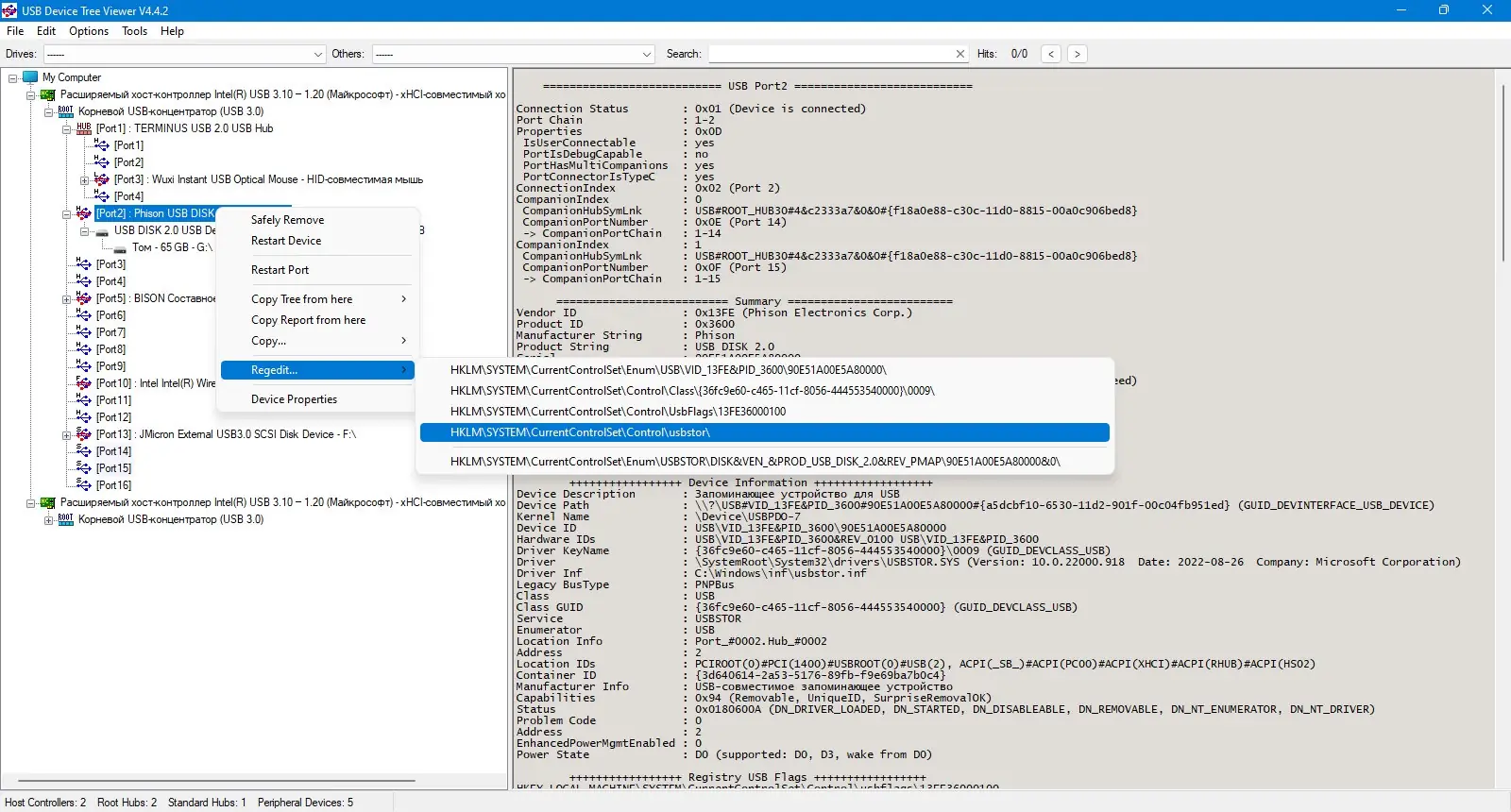Open the UsbFlags\13FE36000100 registry key
The width and height of the screenshot is (1511, 812).
point(765,412)
